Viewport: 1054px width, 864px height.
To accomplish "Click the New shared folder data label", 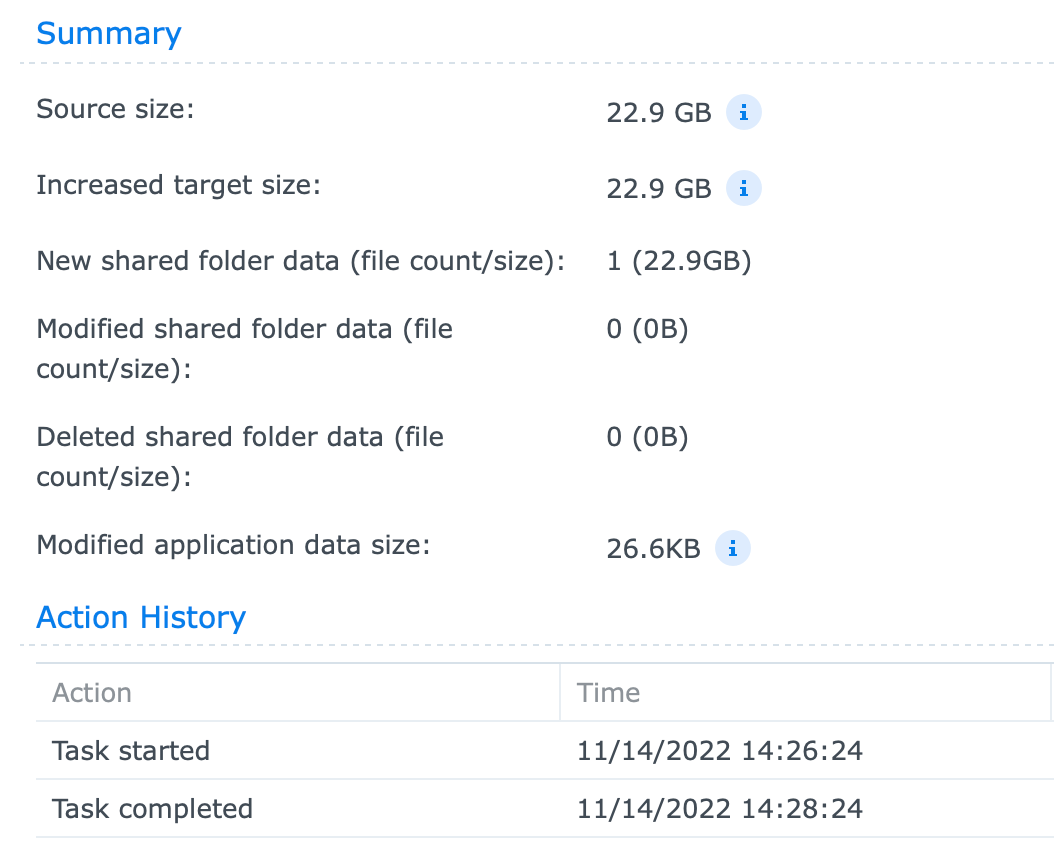I will point(300,262).
